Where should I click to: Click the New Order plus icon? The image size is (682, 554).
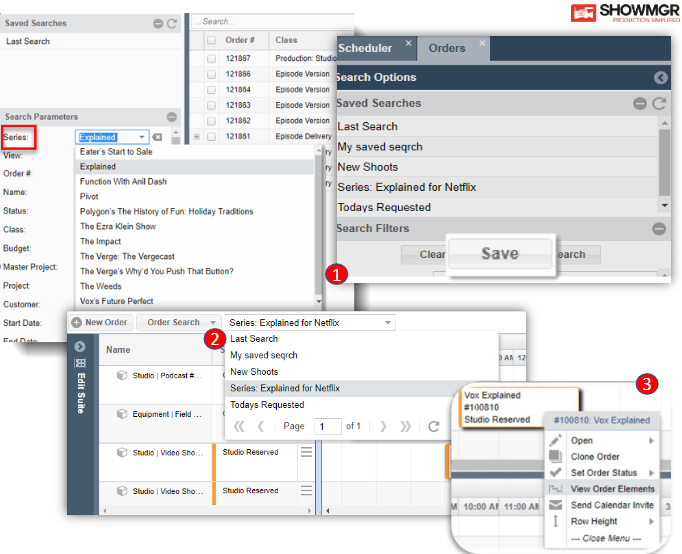pyautogui.click(x=77, y=322)
